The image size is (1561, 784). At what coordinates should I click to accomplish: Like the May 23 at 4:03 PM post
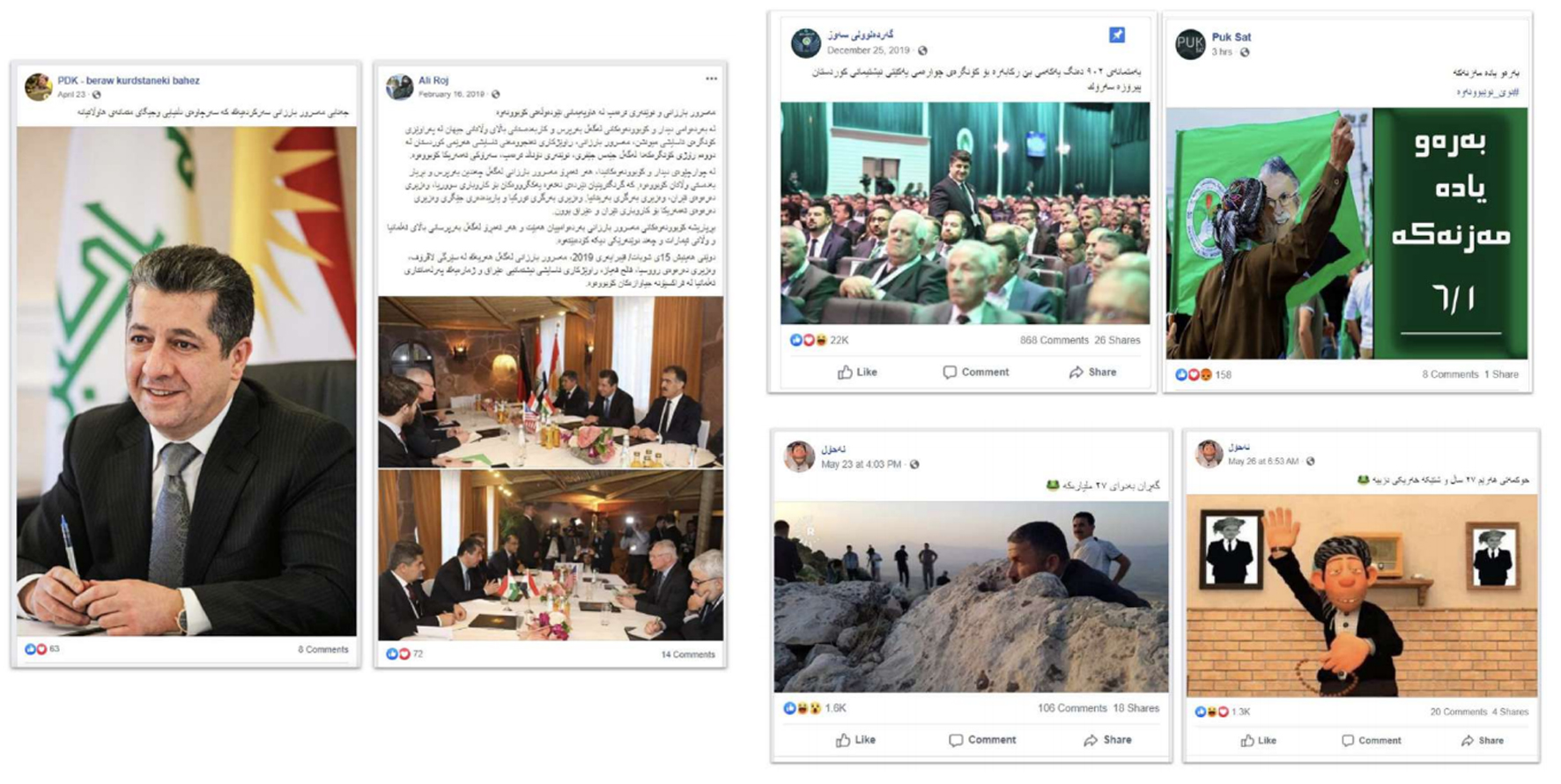[x=855, y=740]
